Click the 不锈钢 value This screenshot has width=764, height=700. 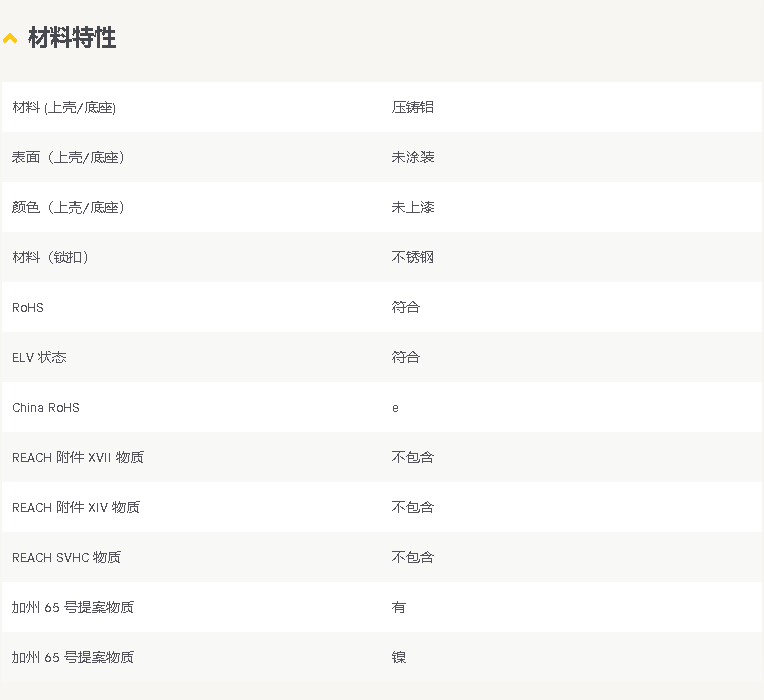tap(412, 257)
